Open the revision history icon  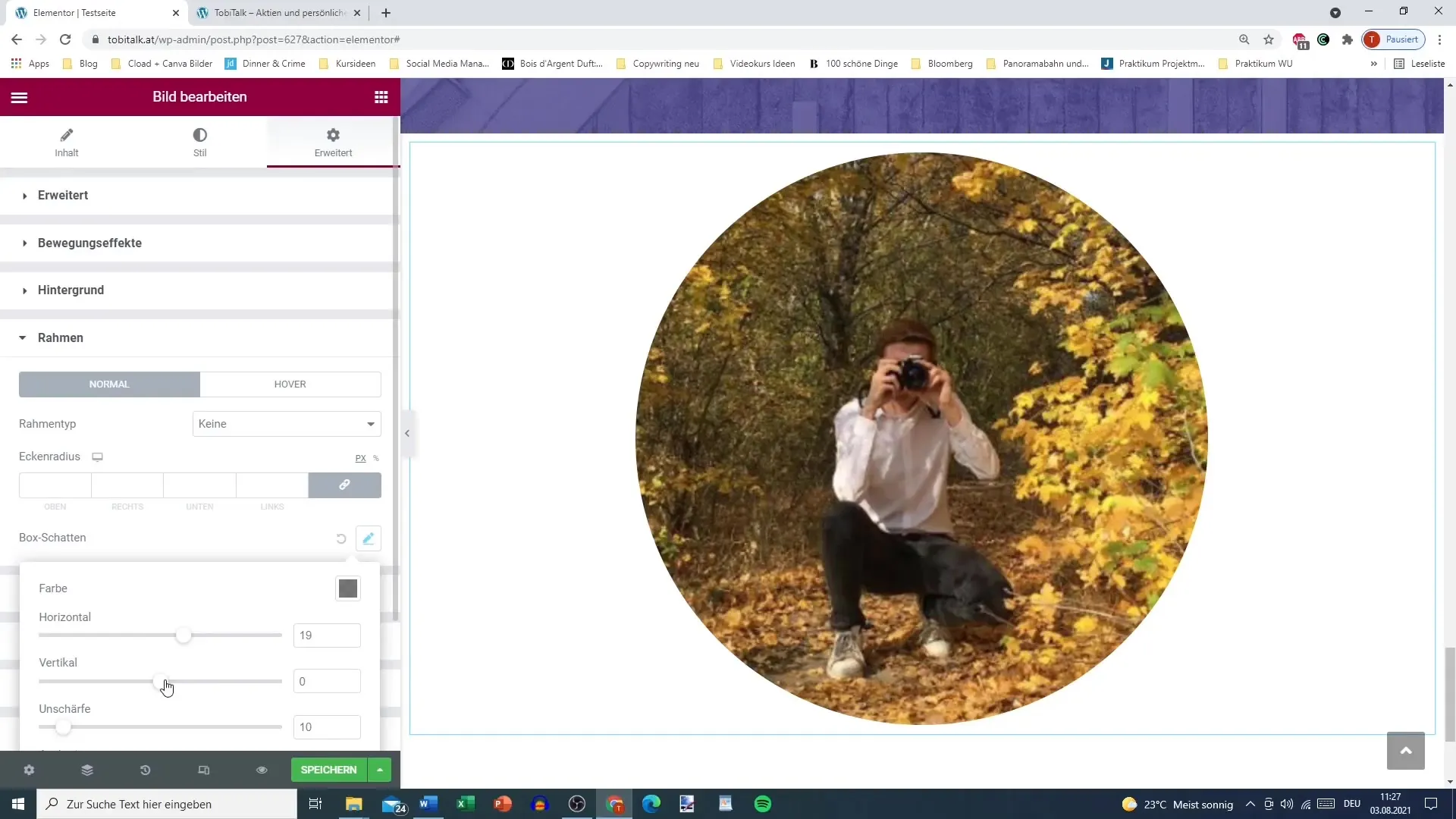(x=145, y=770)
